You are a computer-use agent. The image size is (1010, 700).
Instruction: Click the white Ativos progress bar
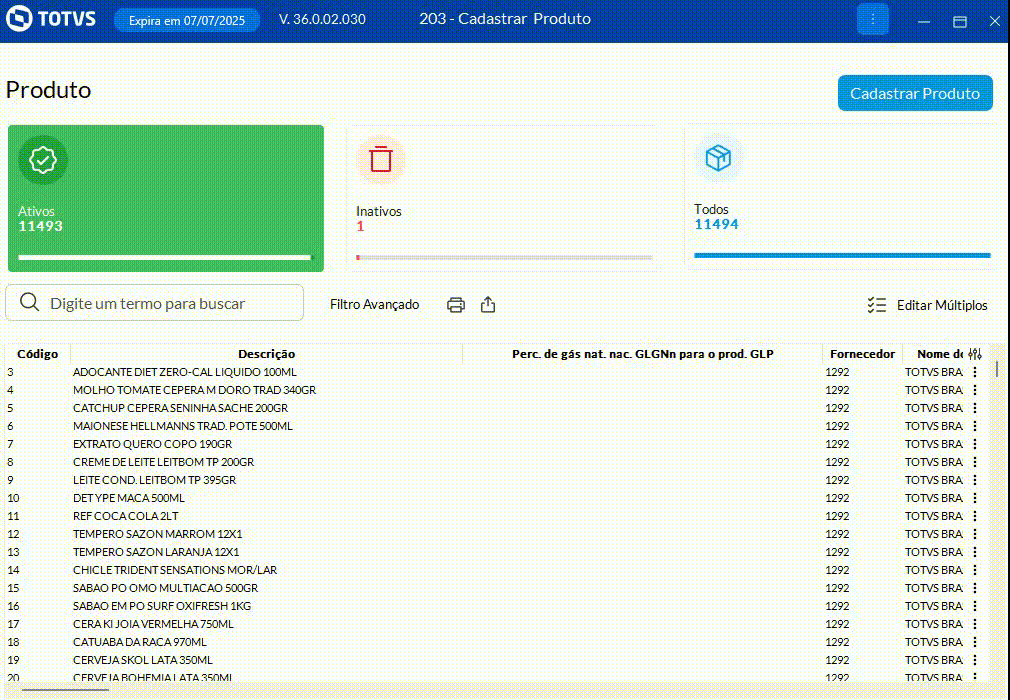pyautogui.click(x=164, y=257)
